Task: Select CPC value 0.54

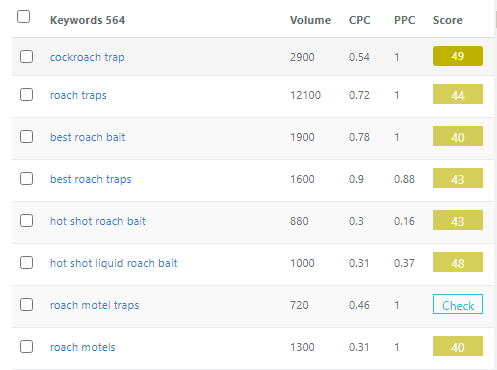Action: (359, 57)
